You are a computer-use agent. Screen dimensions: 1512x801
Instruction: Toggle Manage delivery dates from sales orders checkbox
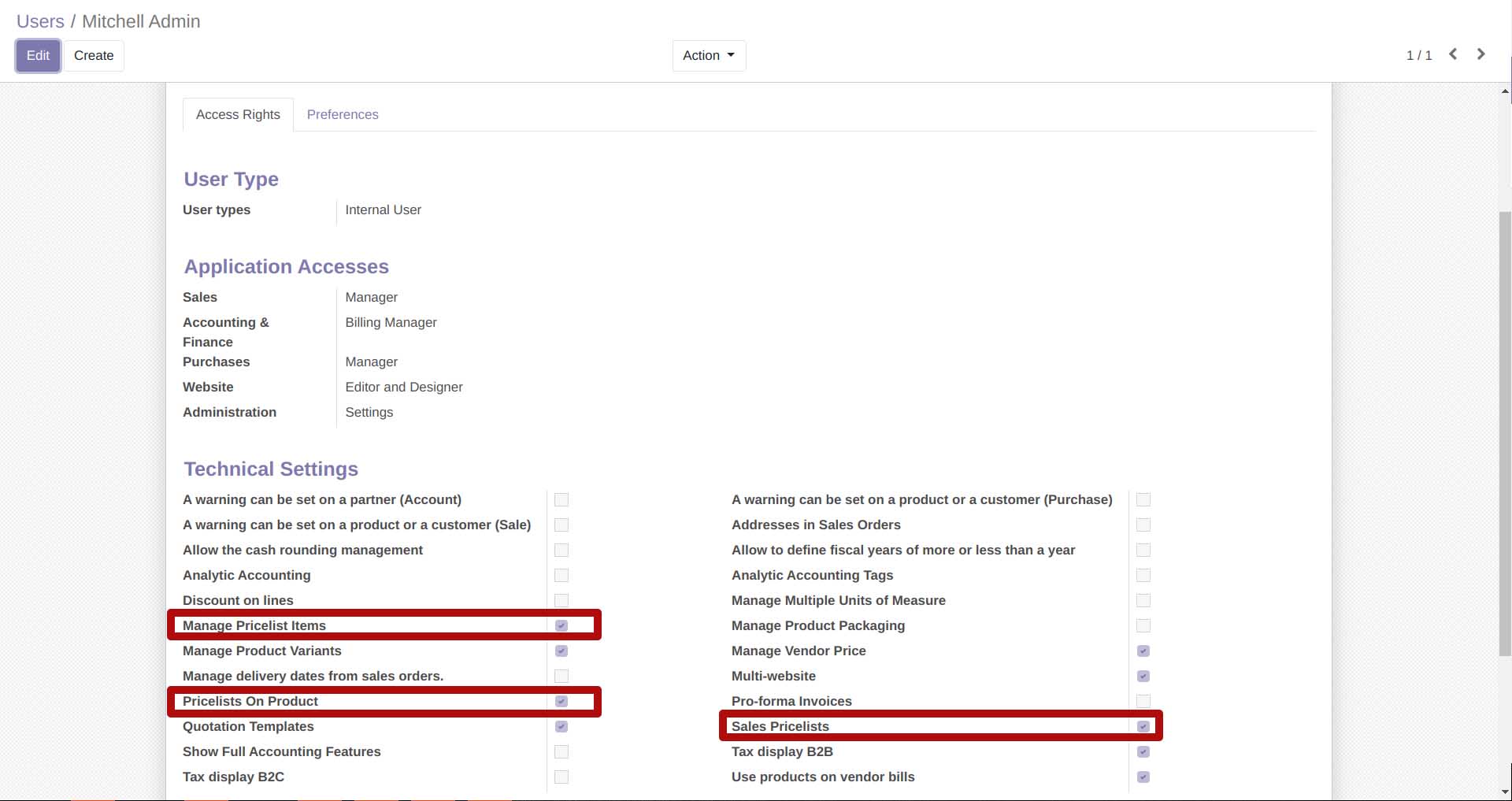(561, 676)
